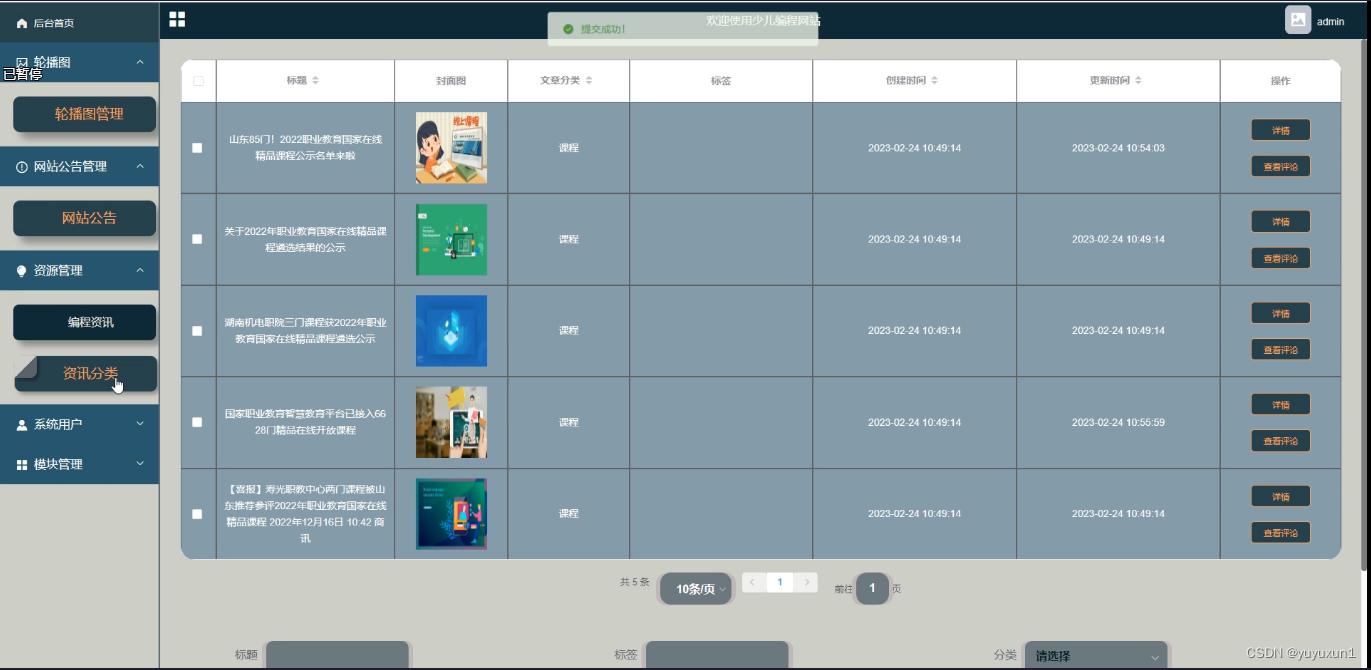Click 查看评论 for 关于2022年职业教育 row
1371x670 pixels.
click(x=1280, y=258)
